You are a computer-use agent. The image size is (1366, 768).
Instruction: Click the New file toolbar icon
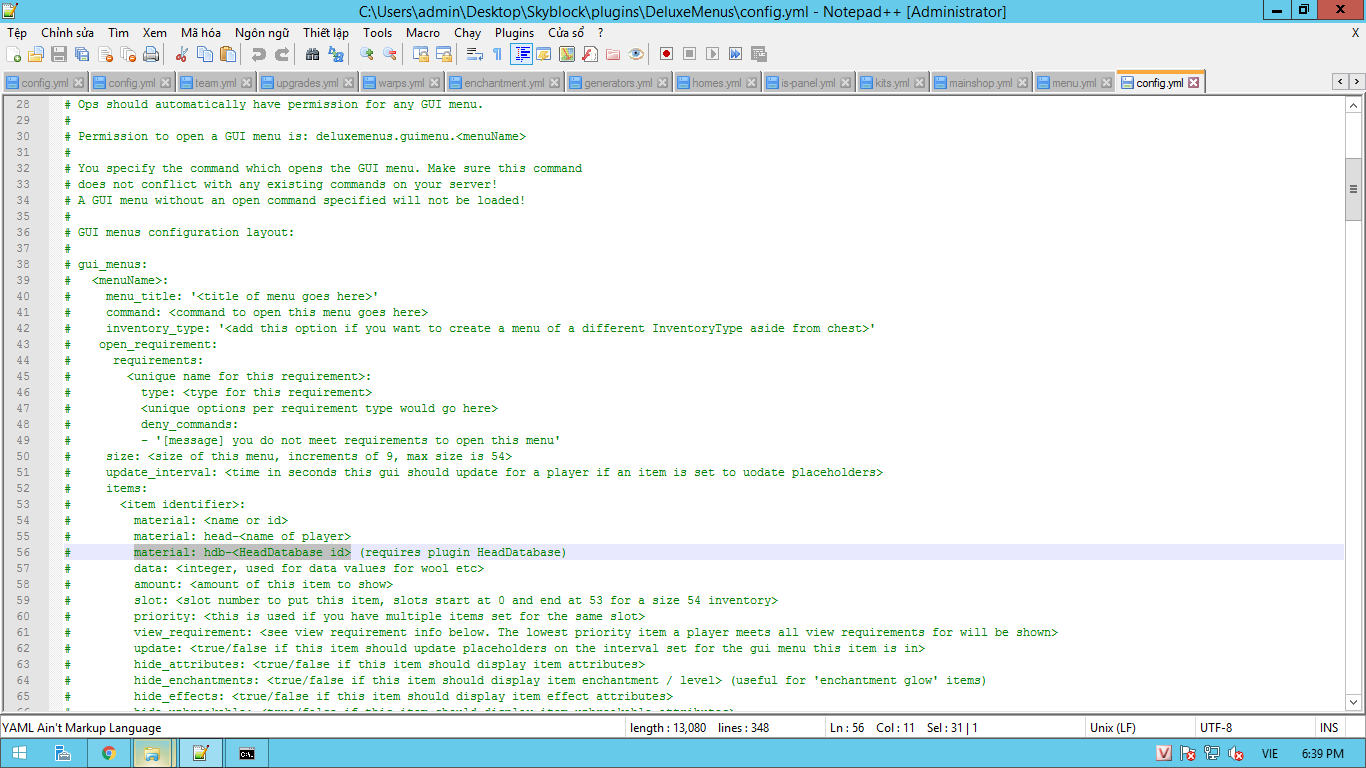coord(14,54)
